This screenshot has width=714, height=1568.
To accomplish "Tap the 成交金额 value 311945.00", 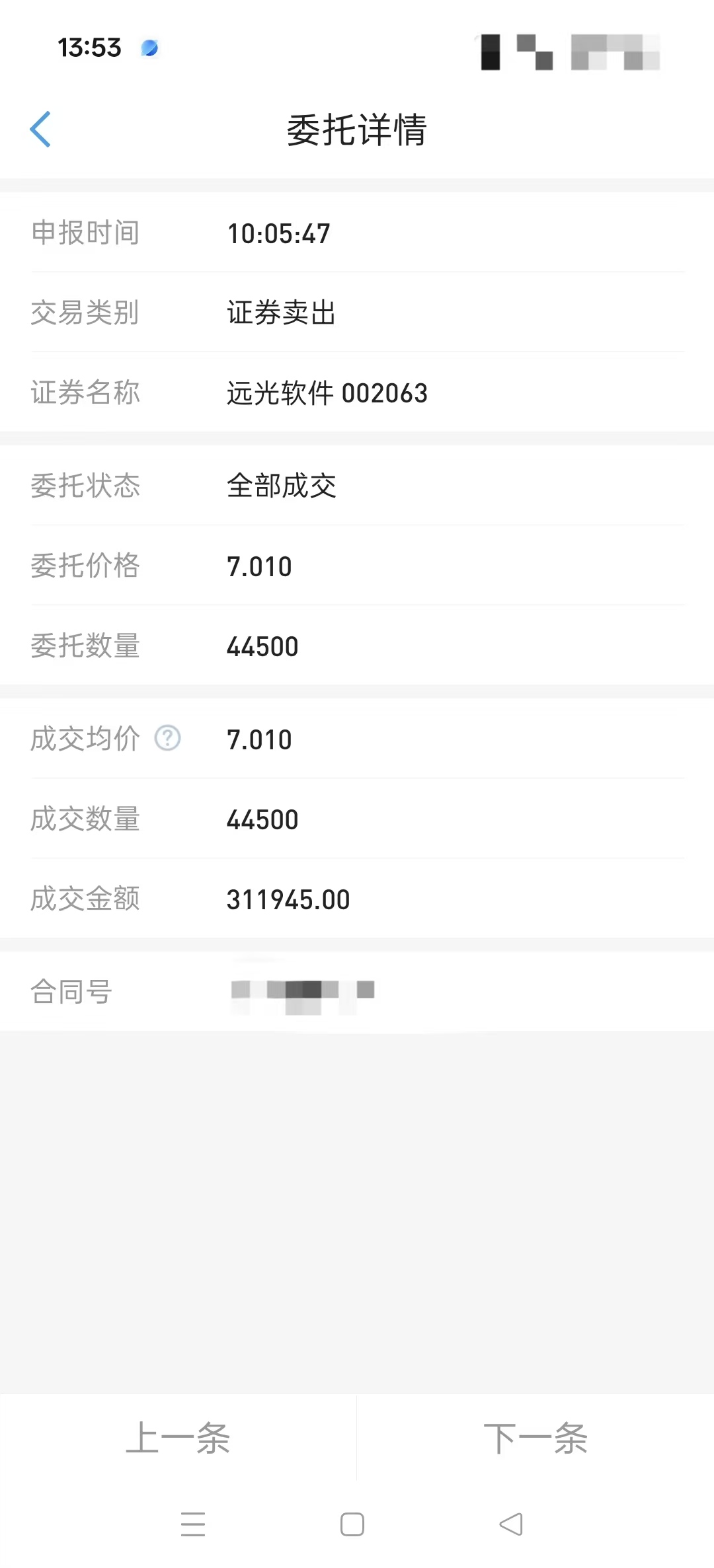I will [x=288, y=900].
